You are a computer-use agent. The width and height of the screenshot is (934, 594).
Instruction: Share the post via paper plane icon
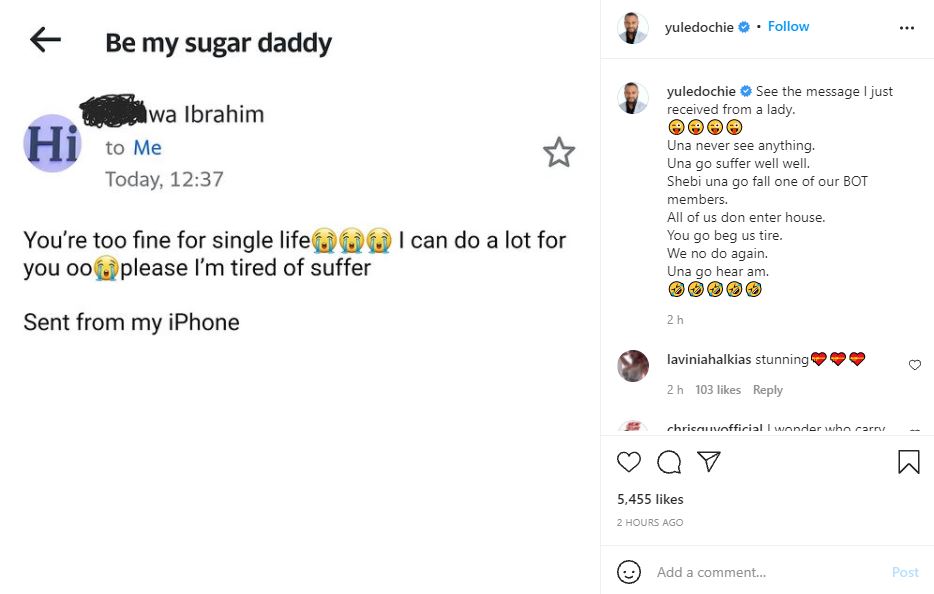tap(709, 462)
